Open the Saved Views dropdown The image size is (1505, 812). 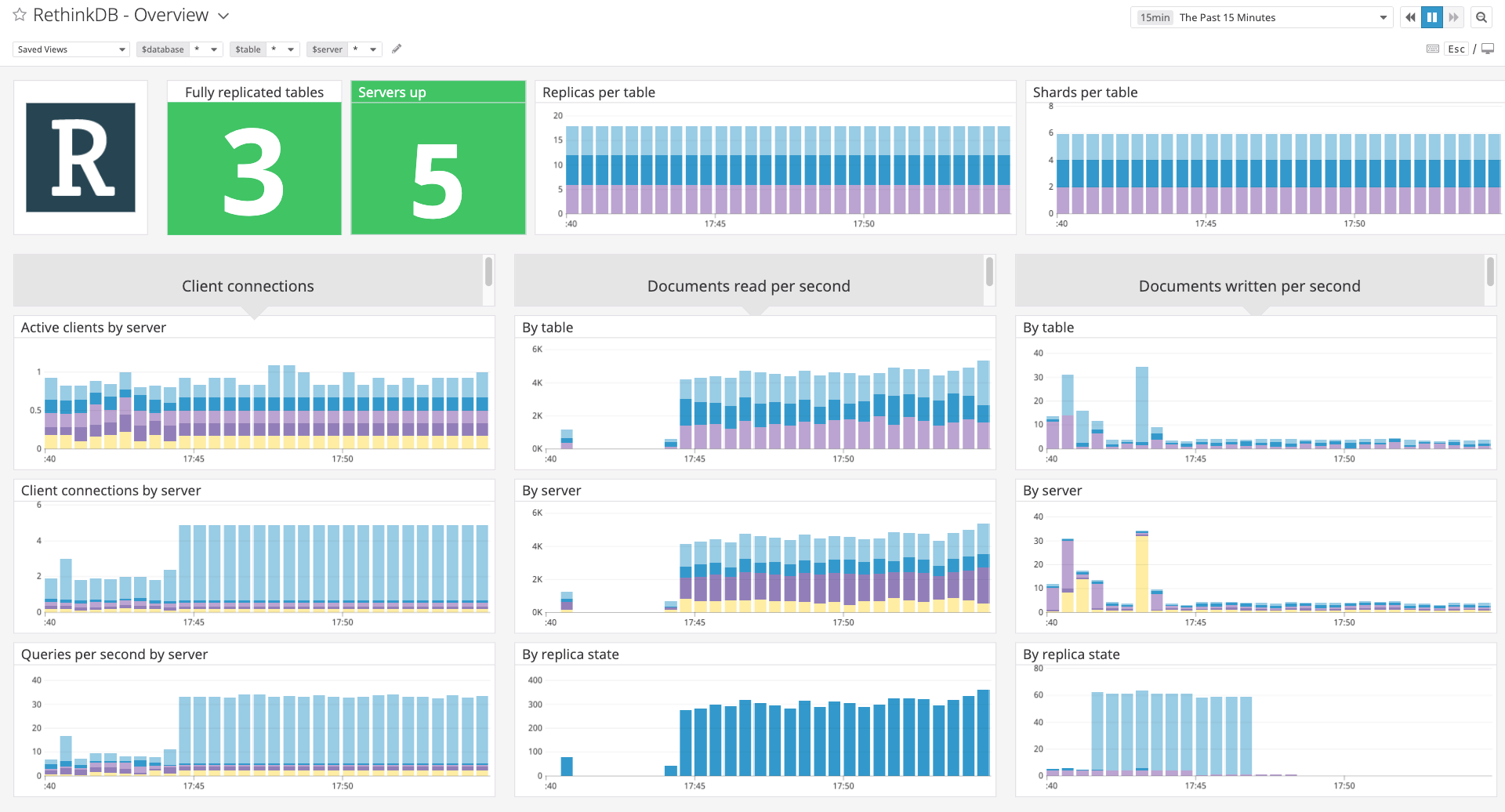coord(70,49)
